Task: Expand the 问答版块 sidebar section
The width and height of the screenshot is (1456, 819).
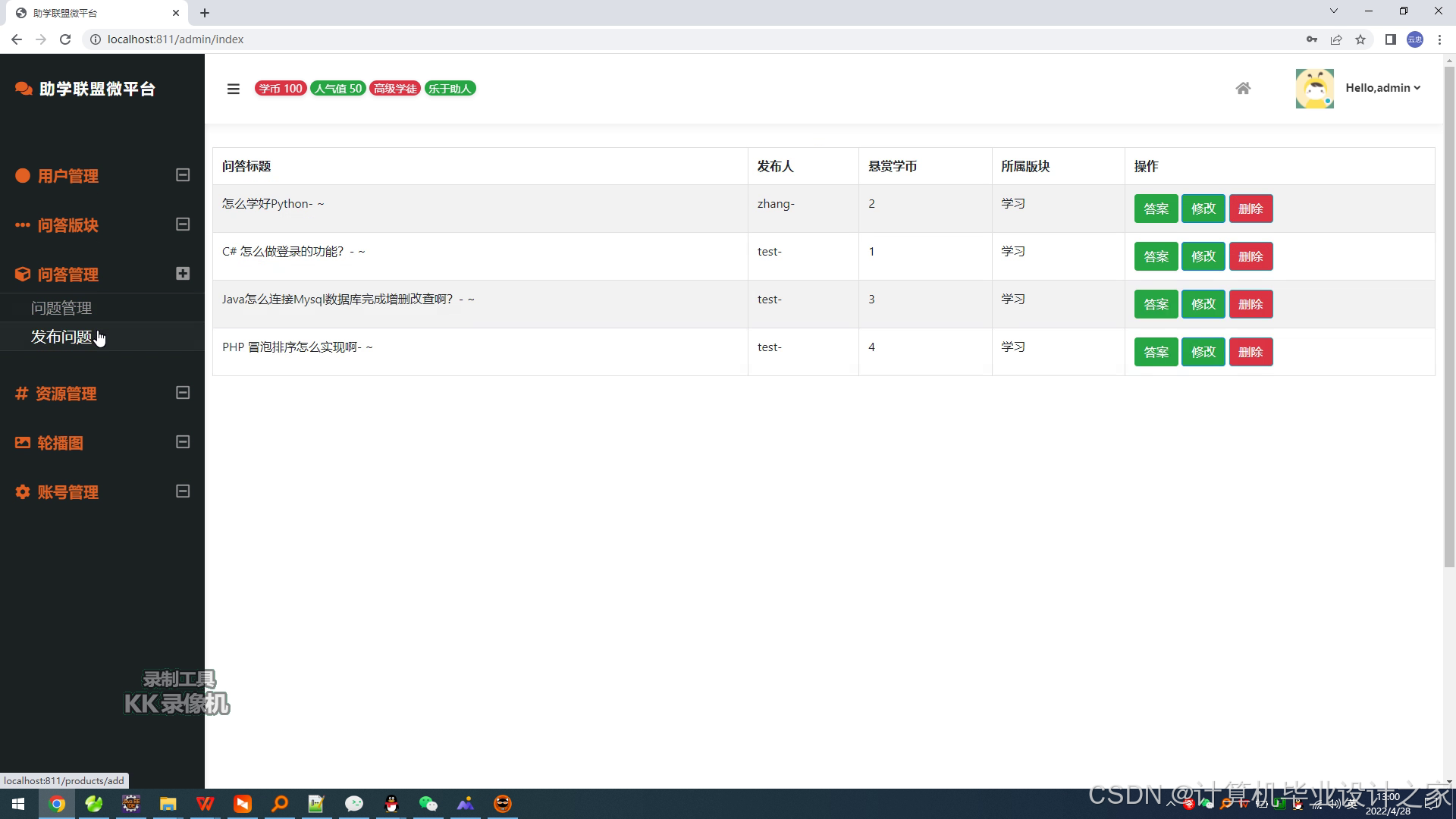Action: [x=183, y=224]
